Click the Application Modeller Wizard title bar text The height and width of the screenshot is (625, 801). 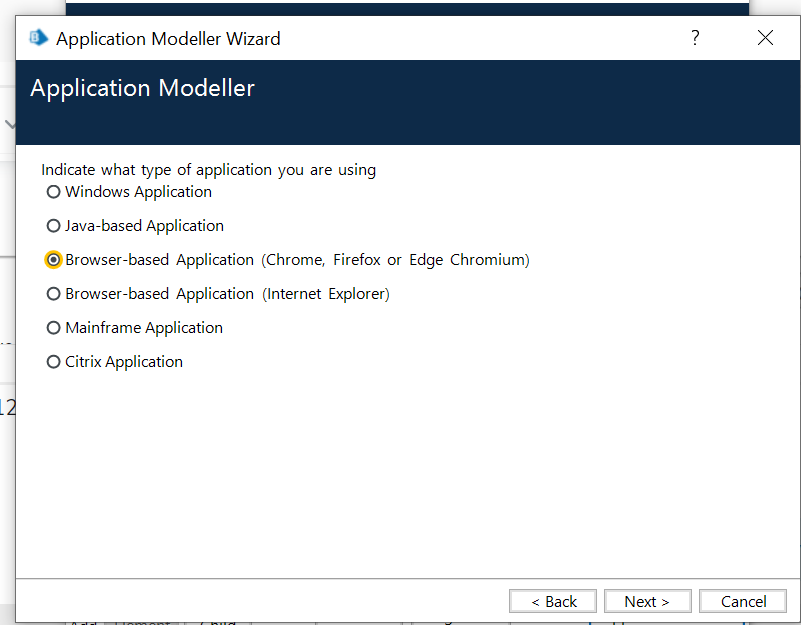click(x=168, y=39)
